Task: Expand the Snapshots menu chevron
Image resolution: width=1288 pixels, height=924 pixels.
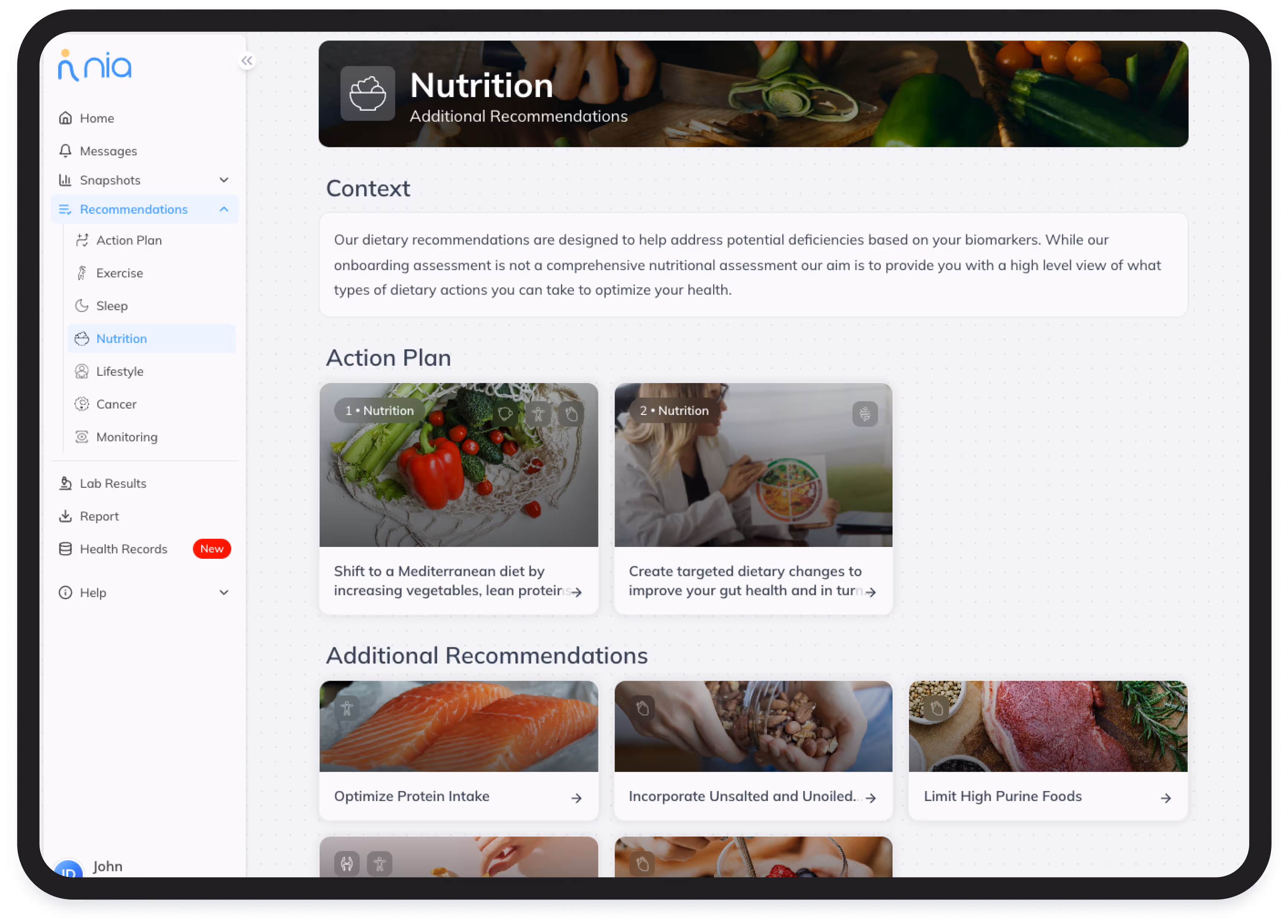Action: pos(224,180)
